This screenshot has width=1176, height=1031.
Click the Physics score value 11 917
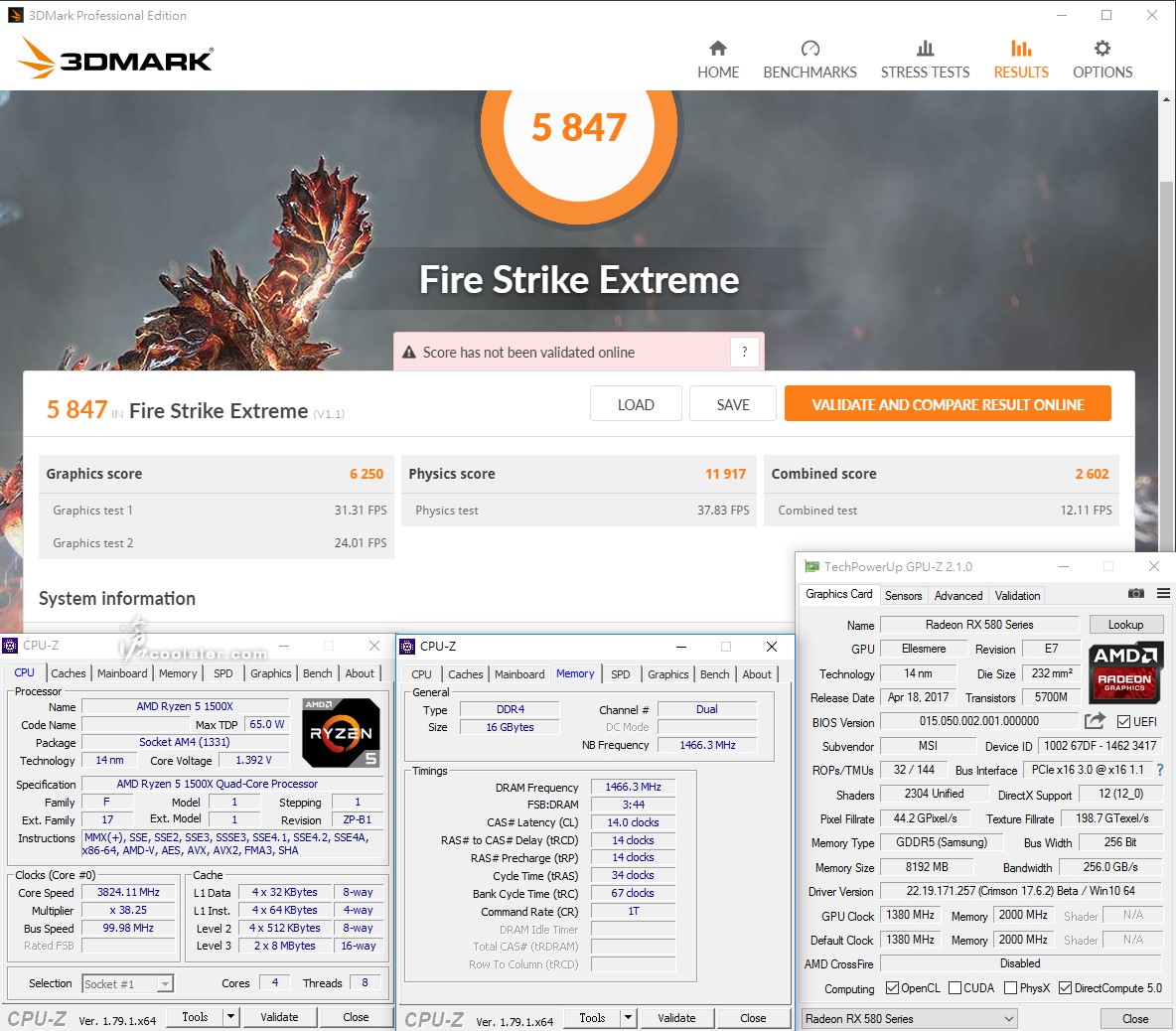pyautogui.click(x=724, y=474)
